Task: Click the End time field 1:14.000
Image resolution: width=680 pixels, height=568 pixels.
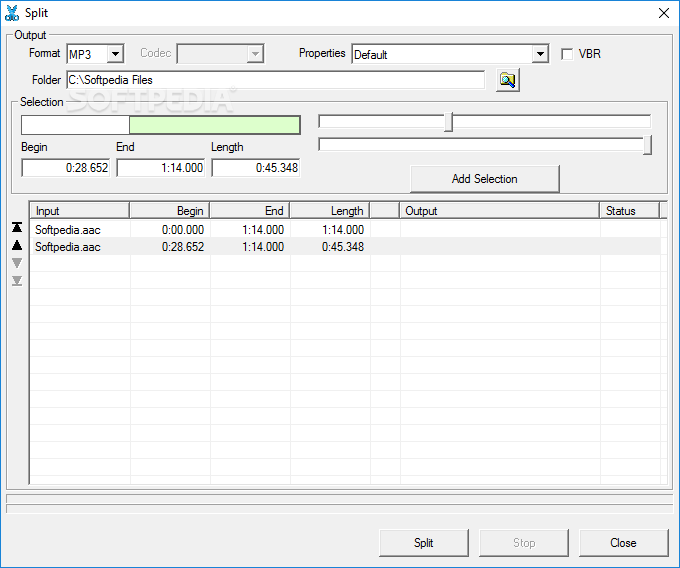Action: coord(161,168)
